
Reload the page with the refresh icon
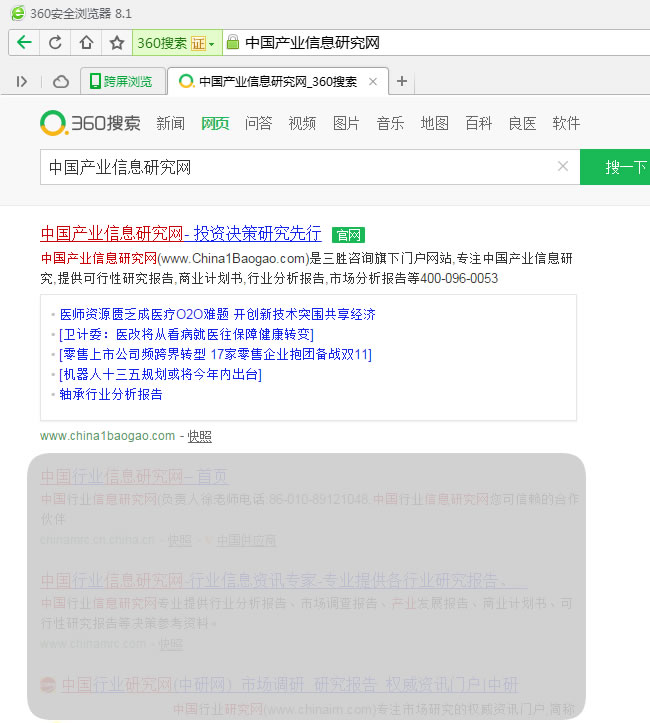(x=55, y=43)
